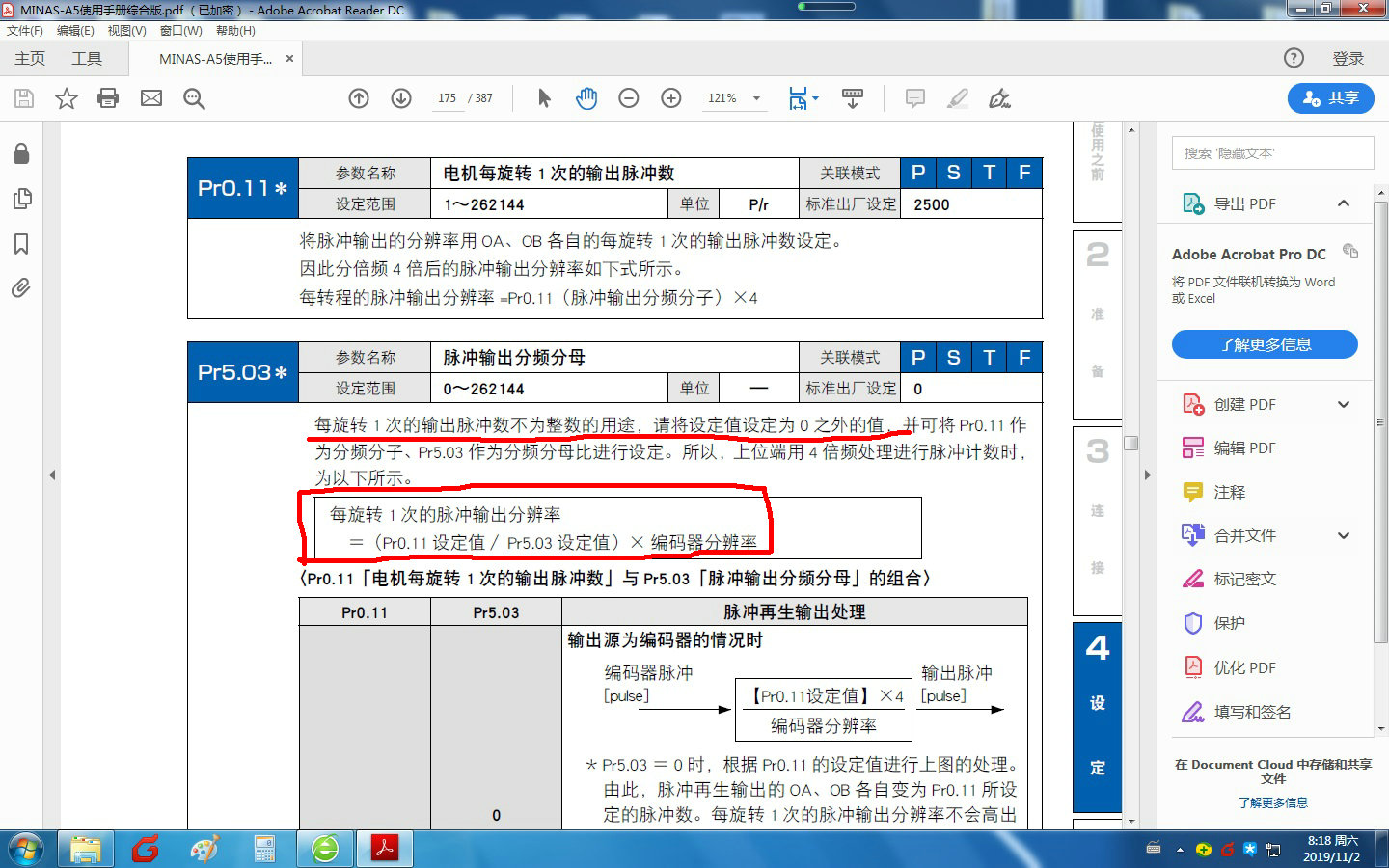The image size is (1389, 868).
Task: Open page thumbnails panel in left sidebar
Action: tap(21, 199)
